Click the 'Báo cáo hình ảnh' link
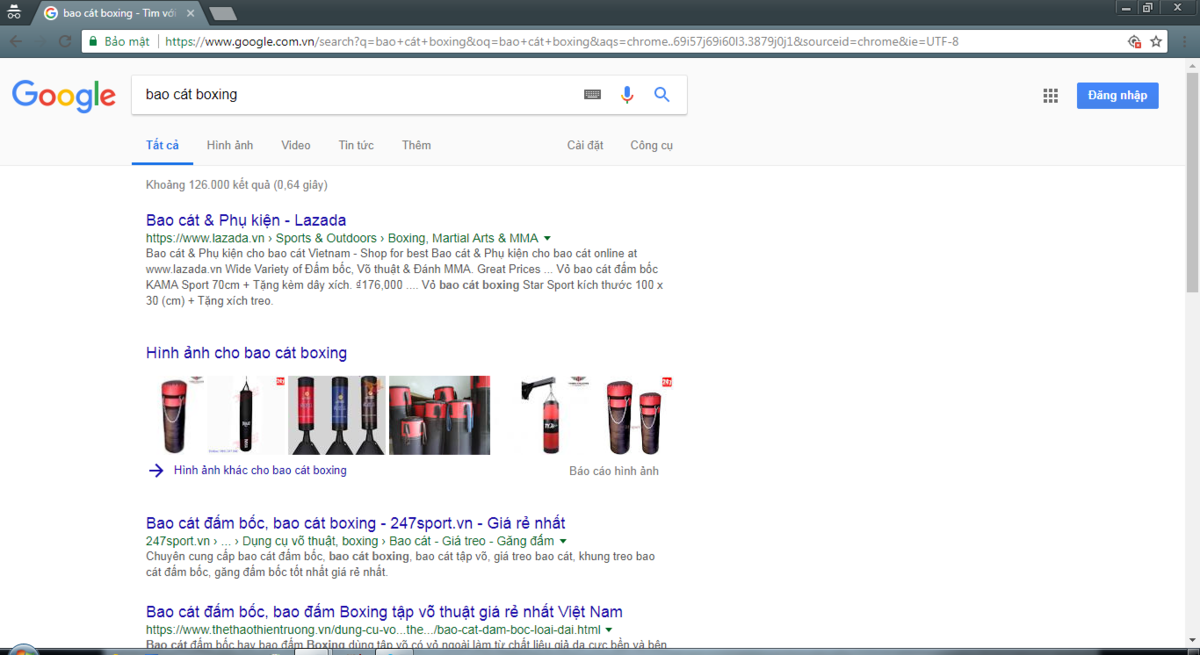The height and width of the screenshot is (655, 1200). [x=614, y=471]
